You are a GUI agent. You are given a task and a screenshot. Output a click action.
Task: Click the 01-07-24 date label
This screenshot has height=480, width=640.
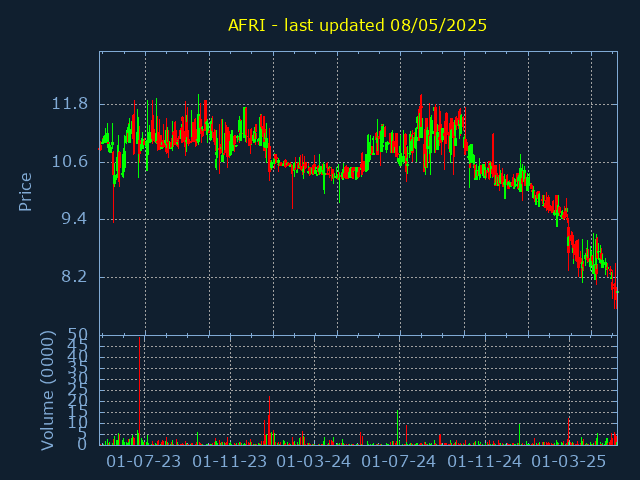pyautogui.click(x=399, y=462)
